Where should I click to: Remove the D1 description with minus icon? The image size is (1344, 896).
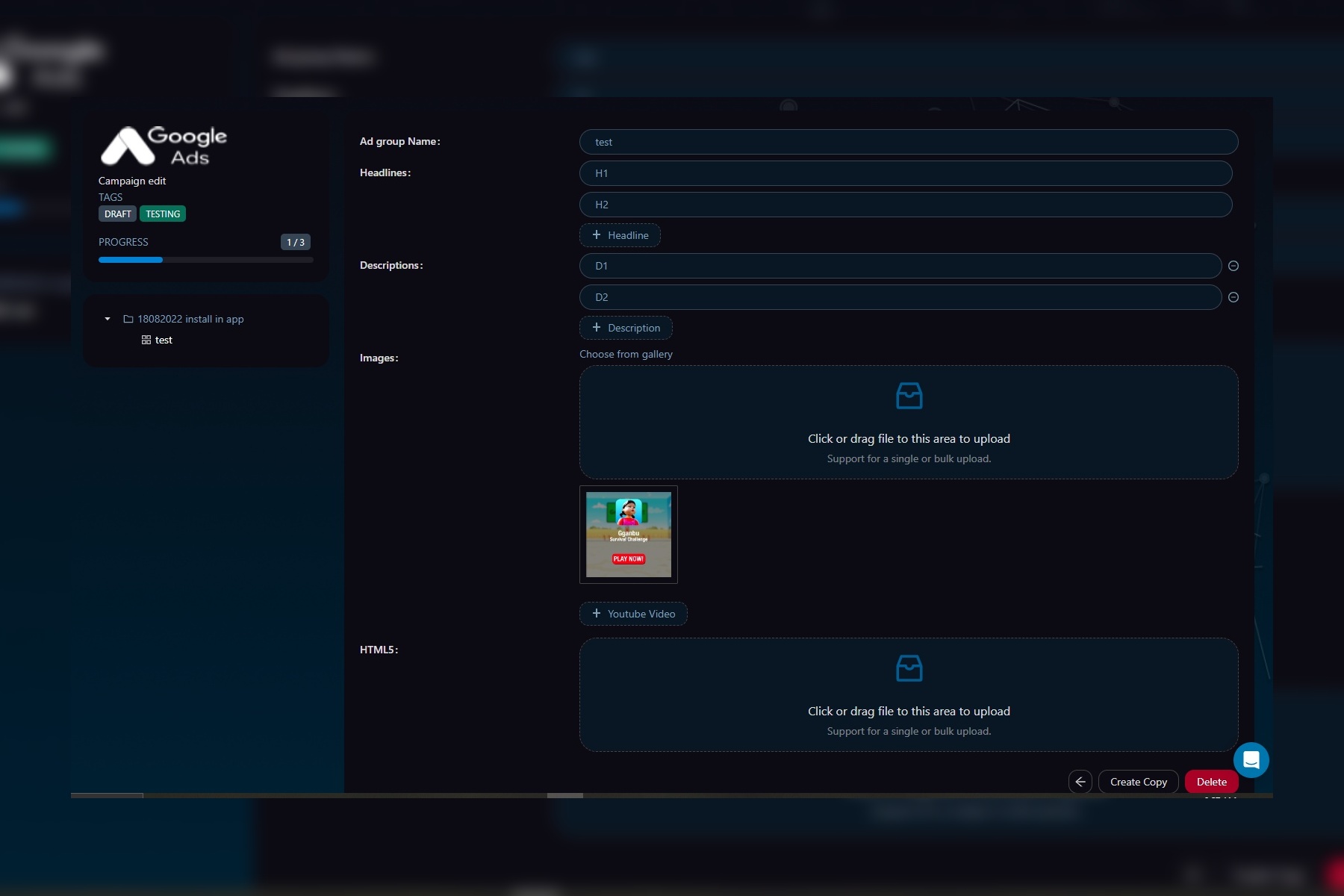coord(1233,266)
